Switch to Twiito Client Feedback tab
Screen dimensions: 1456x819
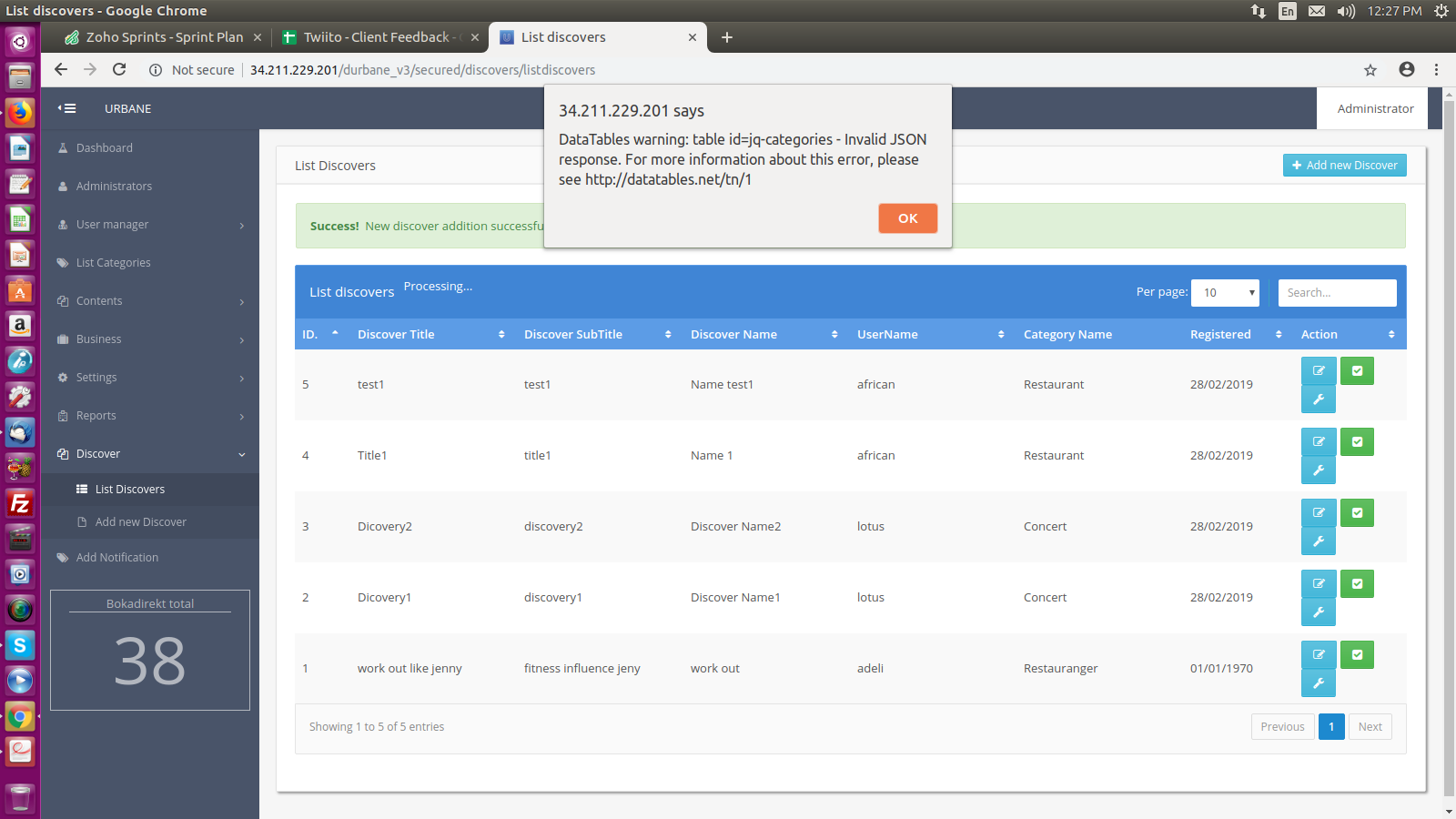tap(380, 37)
